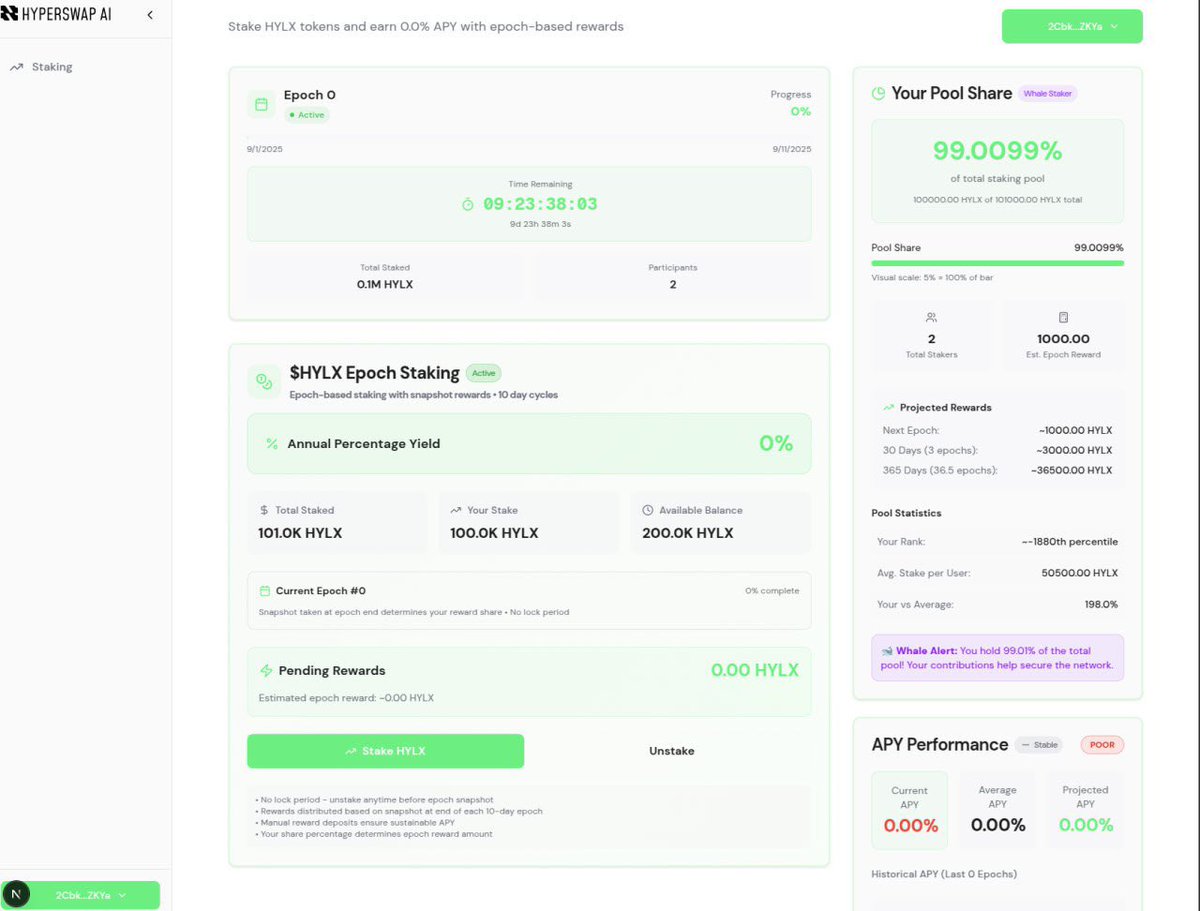Click the Active badge under Epoch 0
This screenshot has height=911, width=1200.
pyautogui.click(x=306, y=115)
